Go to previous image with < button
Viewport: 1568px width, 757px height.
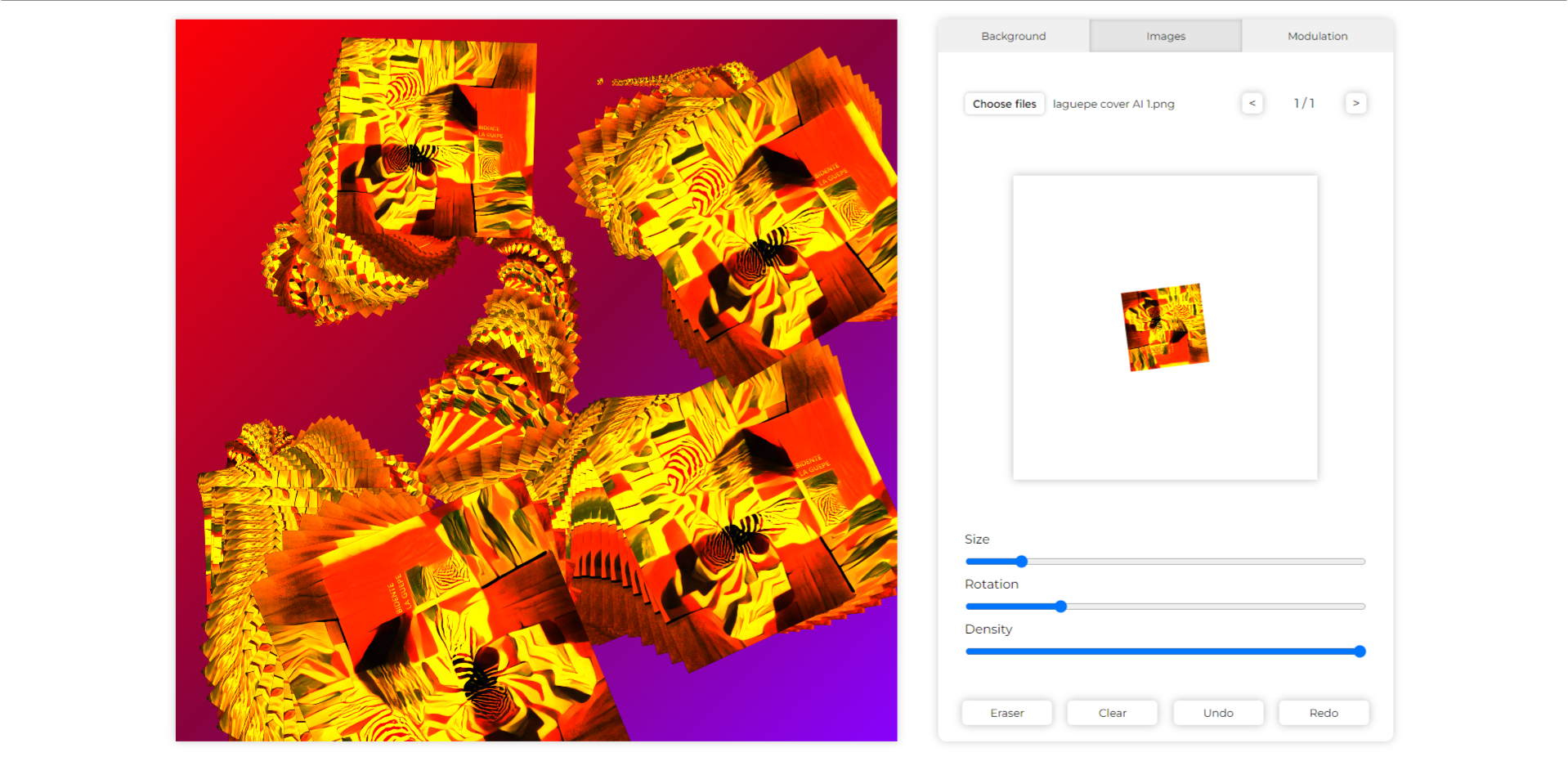click(x=1252, y=103)
